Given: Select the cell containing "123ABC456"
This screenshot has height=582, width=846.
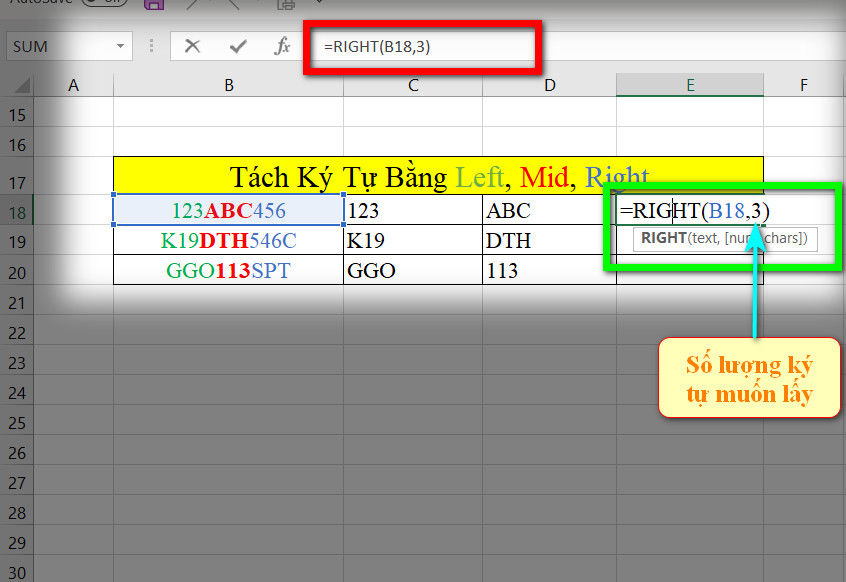Looking at the screenshot, I should [229, 210].
